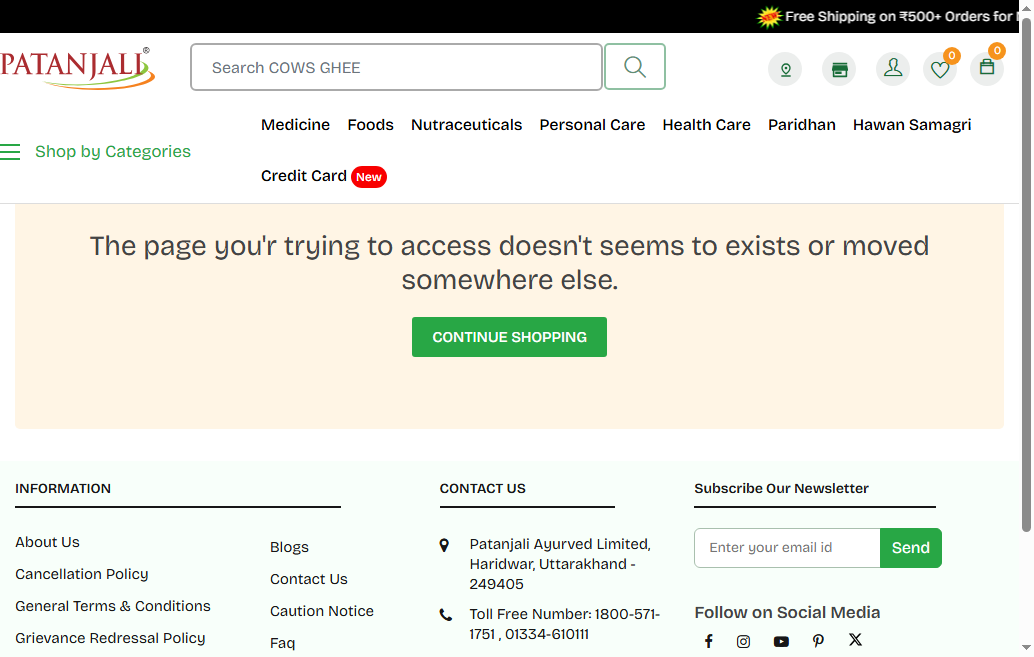This screenshot has height=657, width=1034.
Task: Open the Caution Notice link
Action: tap(322, 611)
